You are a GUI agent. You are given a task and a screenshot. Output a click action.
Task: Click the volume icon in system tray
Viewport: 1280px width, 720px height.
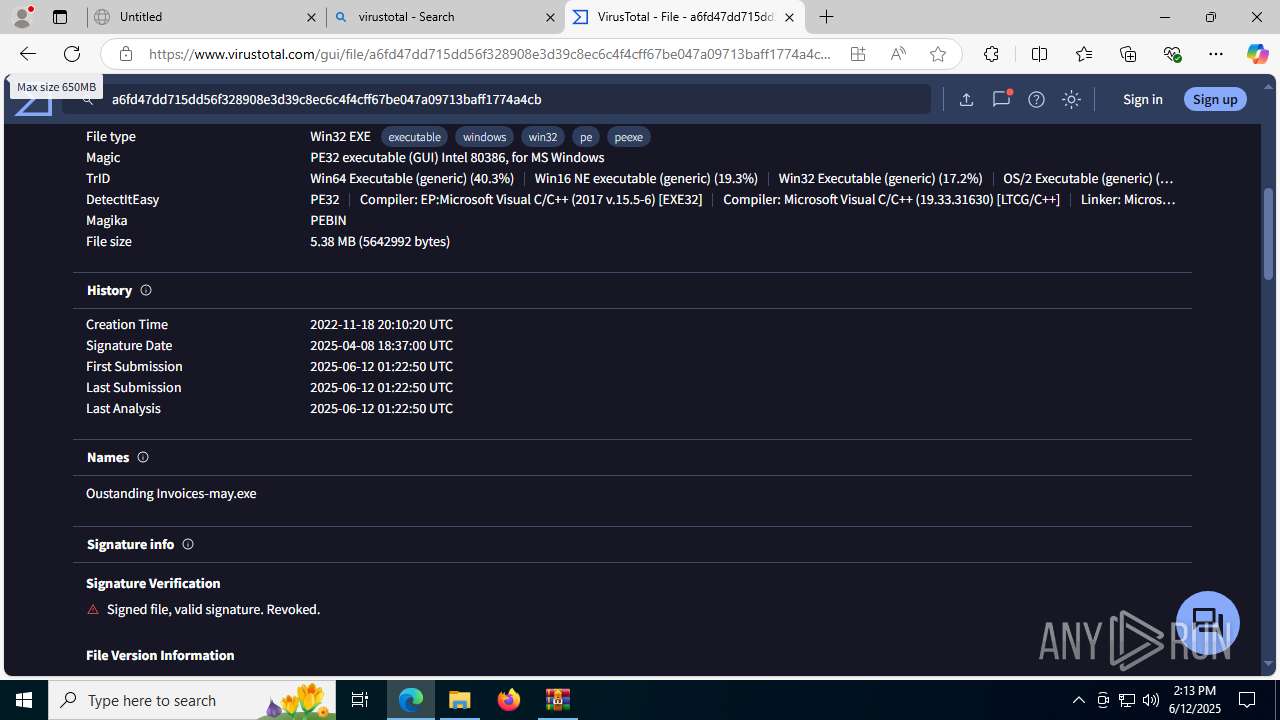coord(1150,700)
